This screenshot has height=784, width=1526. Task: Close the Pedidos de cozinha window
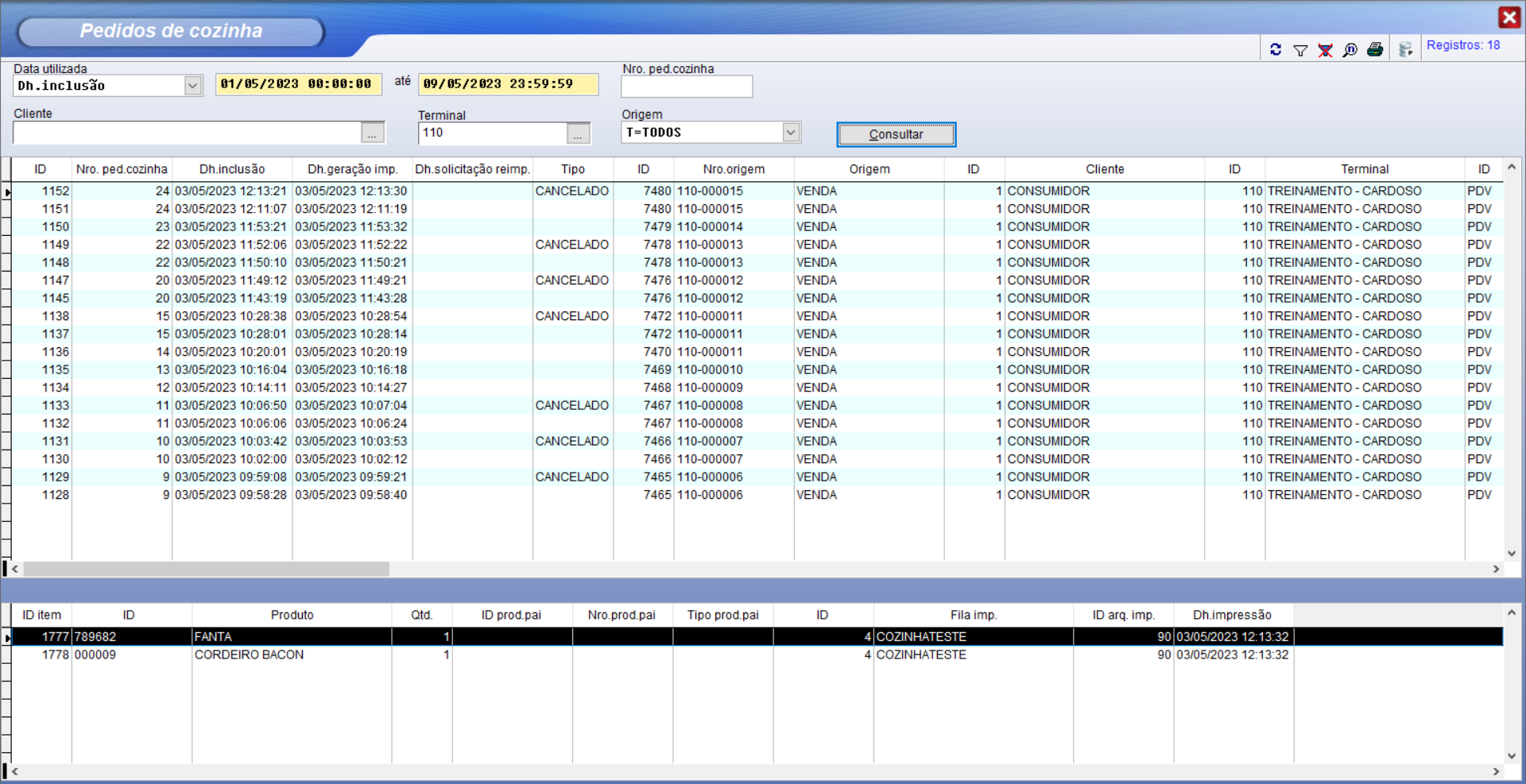coord(1509,17)
